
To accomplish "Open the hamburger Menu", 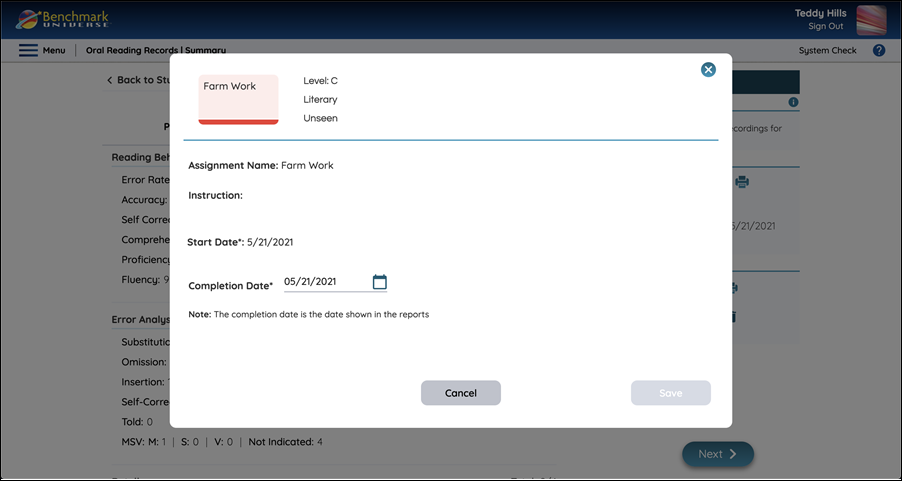I will [x=42, y=51].
